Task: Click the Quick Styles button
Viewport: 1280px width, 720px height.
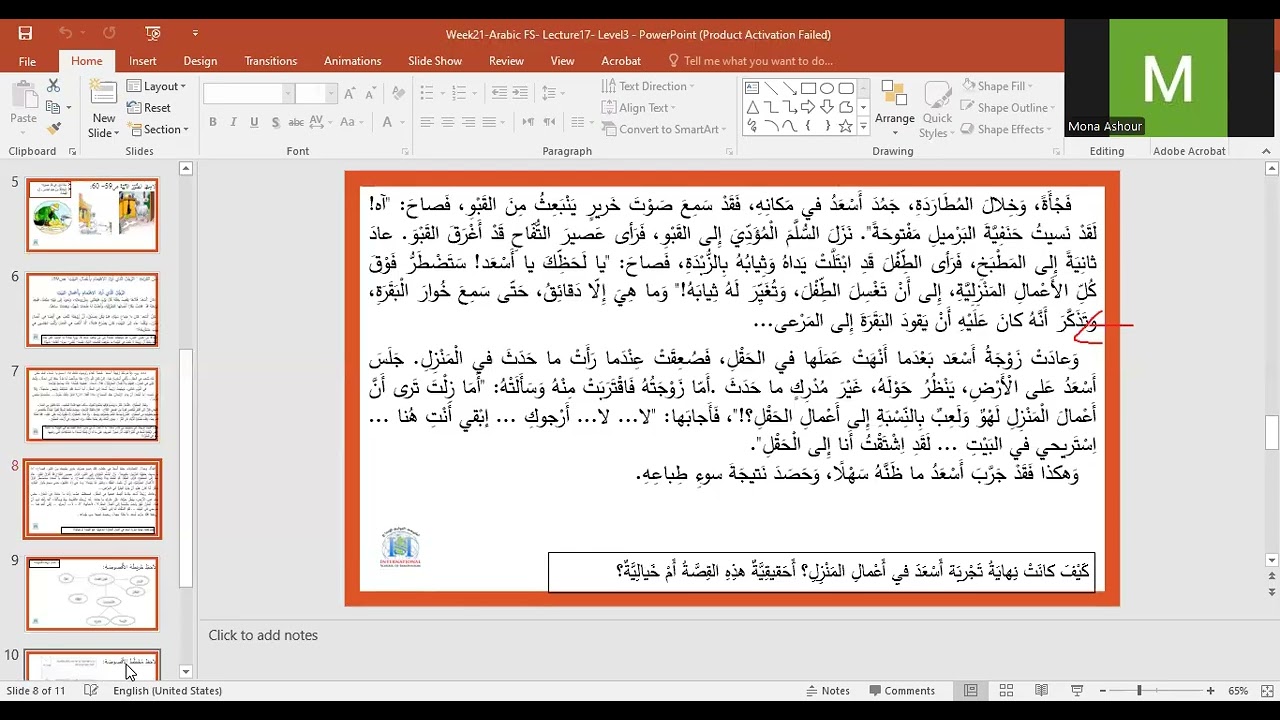Action: (x=937, y=109)
